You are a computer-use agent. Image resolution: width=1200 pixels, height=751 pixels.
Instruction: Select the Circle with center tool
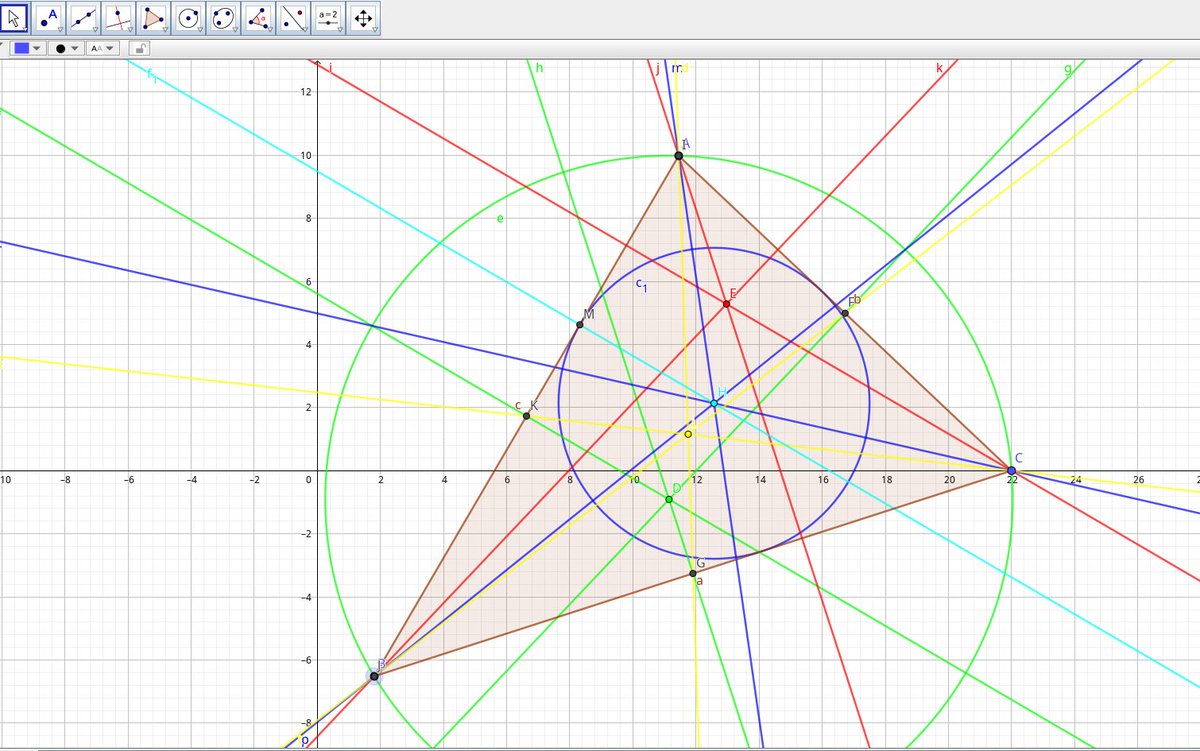188,17
